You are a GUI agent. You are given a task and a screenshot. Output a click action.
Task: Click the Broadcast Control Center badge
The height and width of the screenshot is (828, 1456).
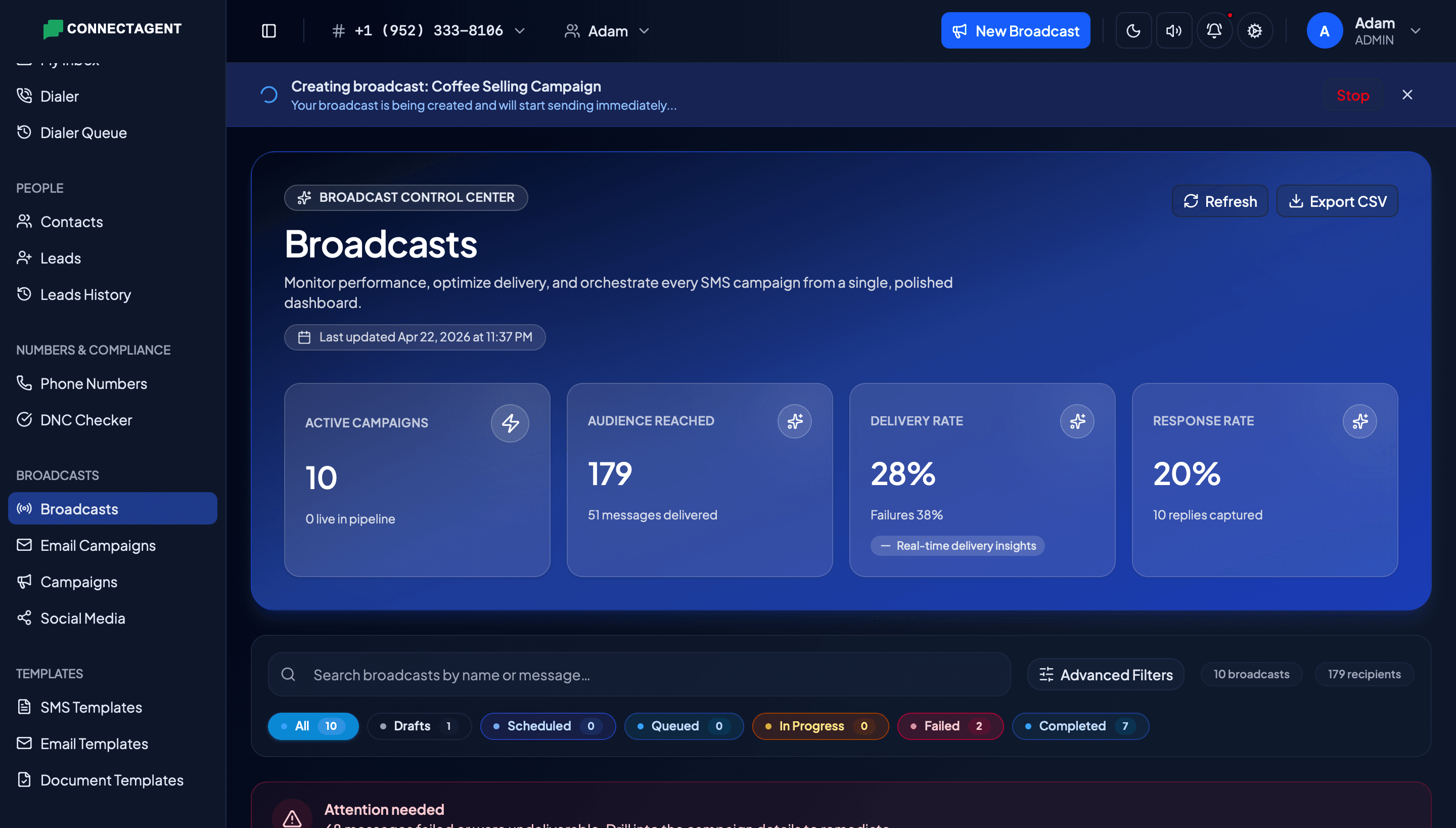(406, 197)
